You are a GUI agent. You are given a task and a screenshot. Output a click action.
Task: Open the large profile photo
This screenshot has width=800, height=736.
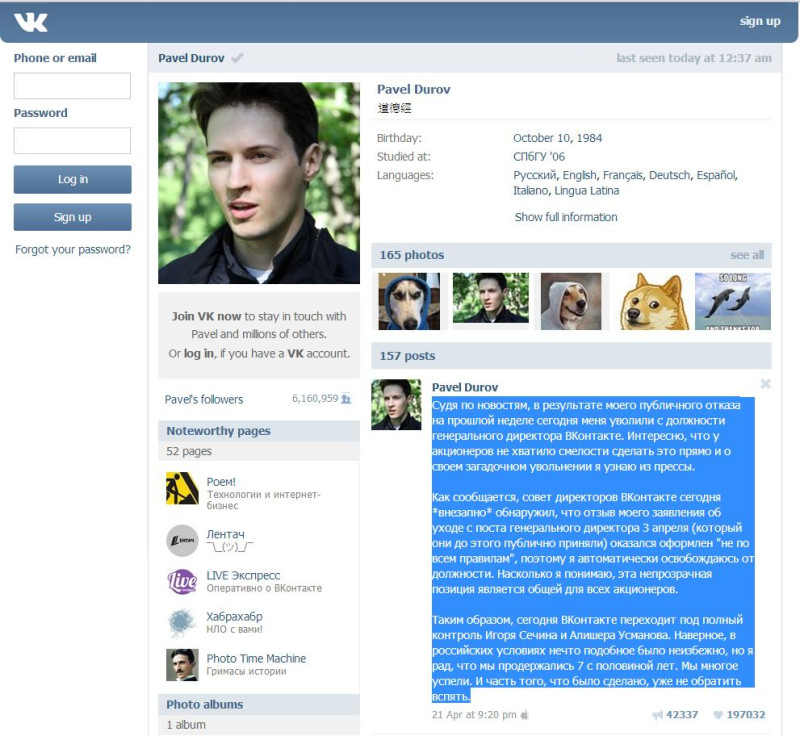point(259,183)
